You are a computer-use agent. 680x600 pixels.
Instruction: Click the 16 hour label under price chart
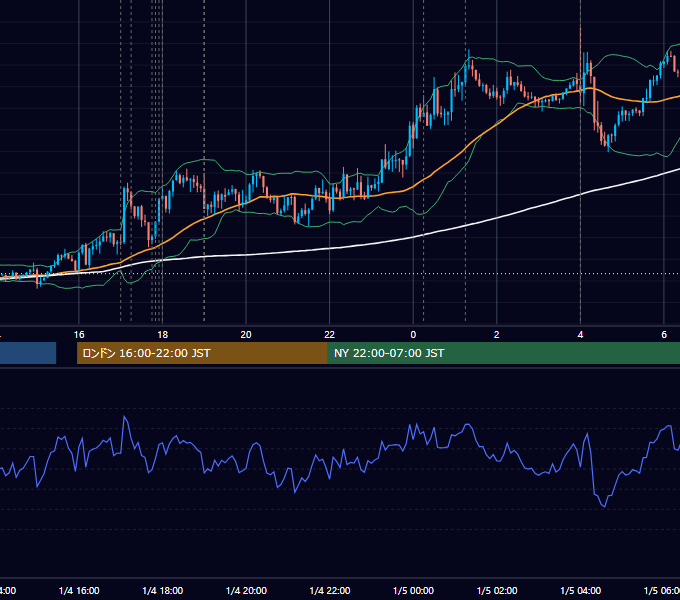pos(79,335)
